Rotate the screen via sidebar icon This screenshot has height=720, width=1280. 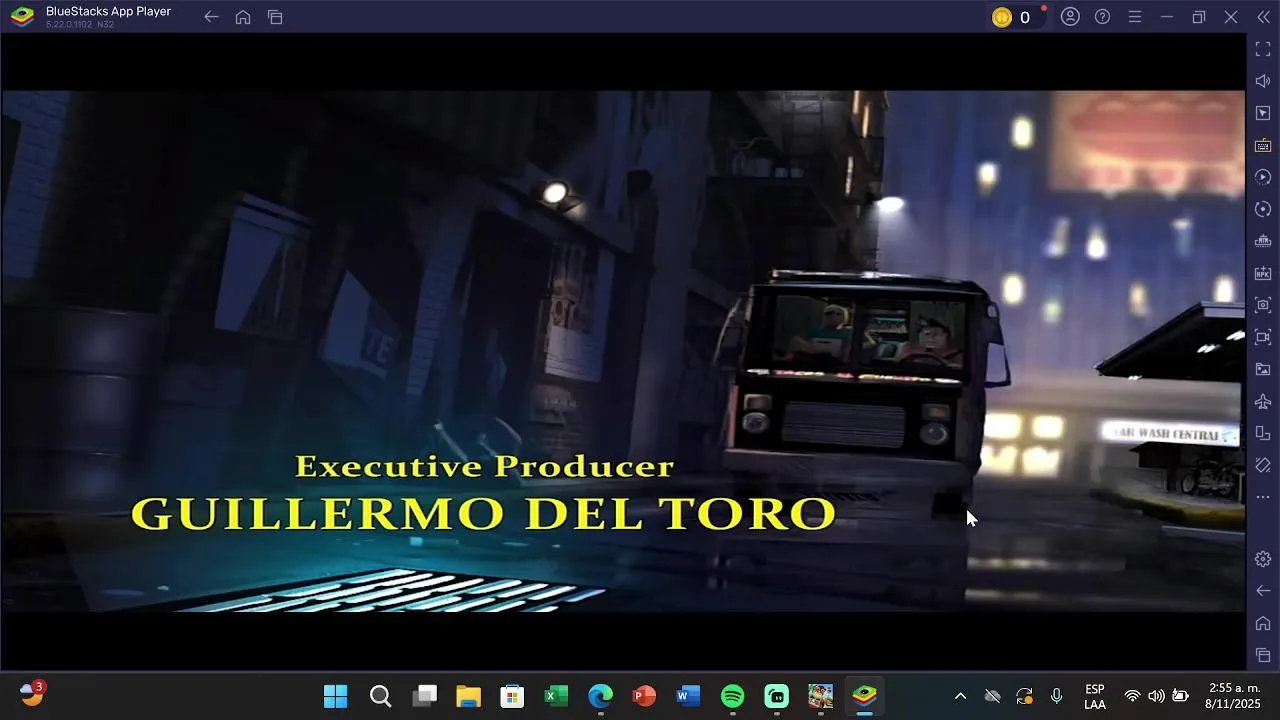(1263, 433)
